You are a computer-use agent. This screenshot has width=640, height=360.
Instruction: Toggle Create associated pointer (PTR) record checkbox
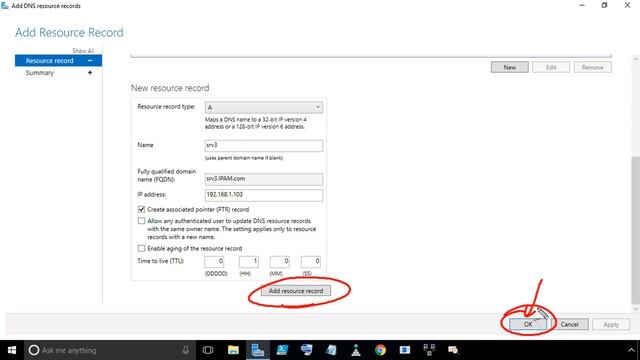click(x=141, y=209)
